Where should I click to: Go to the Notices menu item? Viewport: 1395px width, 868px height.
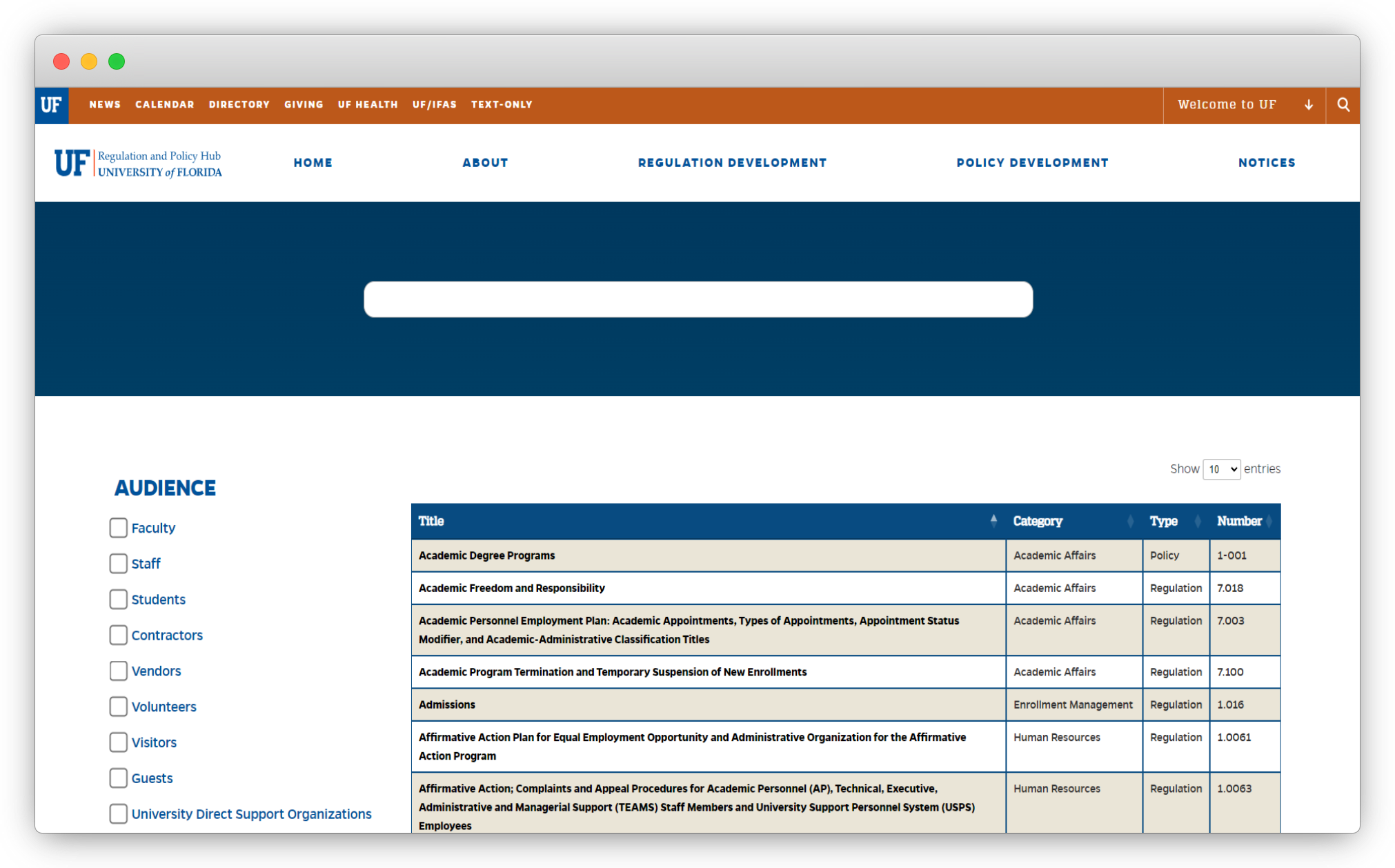(1266, 163)
